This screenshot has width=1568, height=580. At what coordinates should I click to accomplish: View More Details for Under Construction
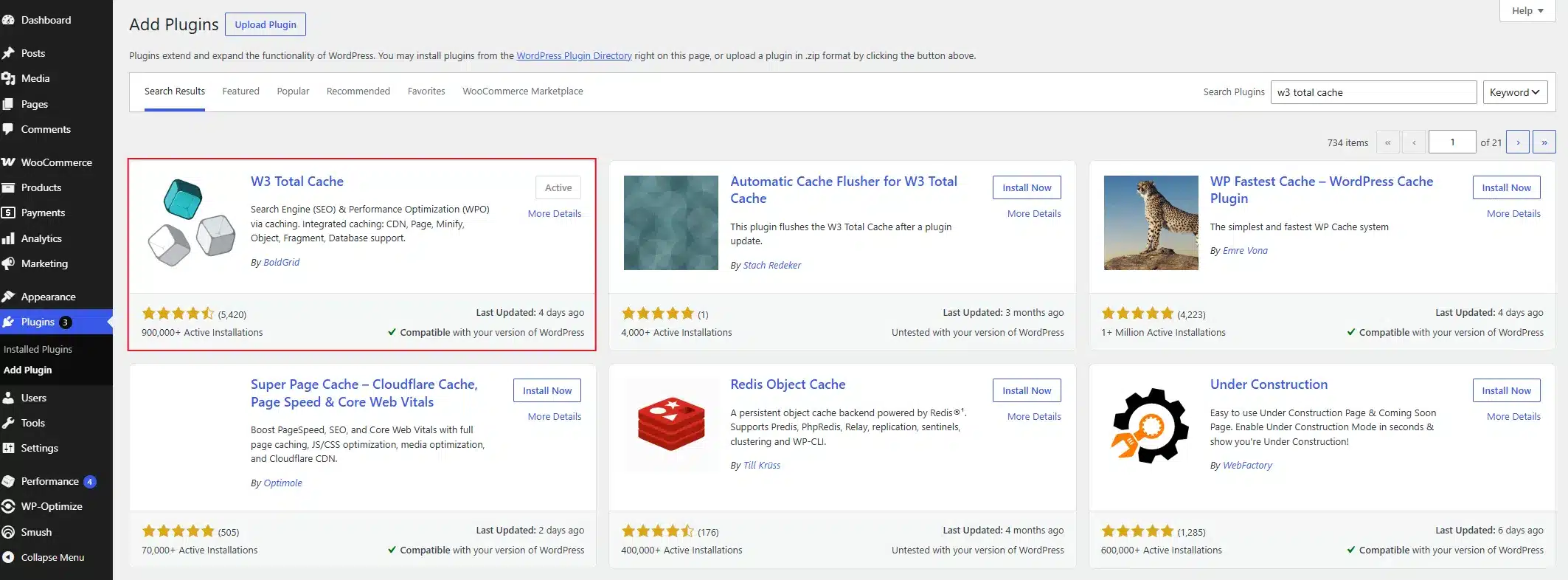[1513, 416]
